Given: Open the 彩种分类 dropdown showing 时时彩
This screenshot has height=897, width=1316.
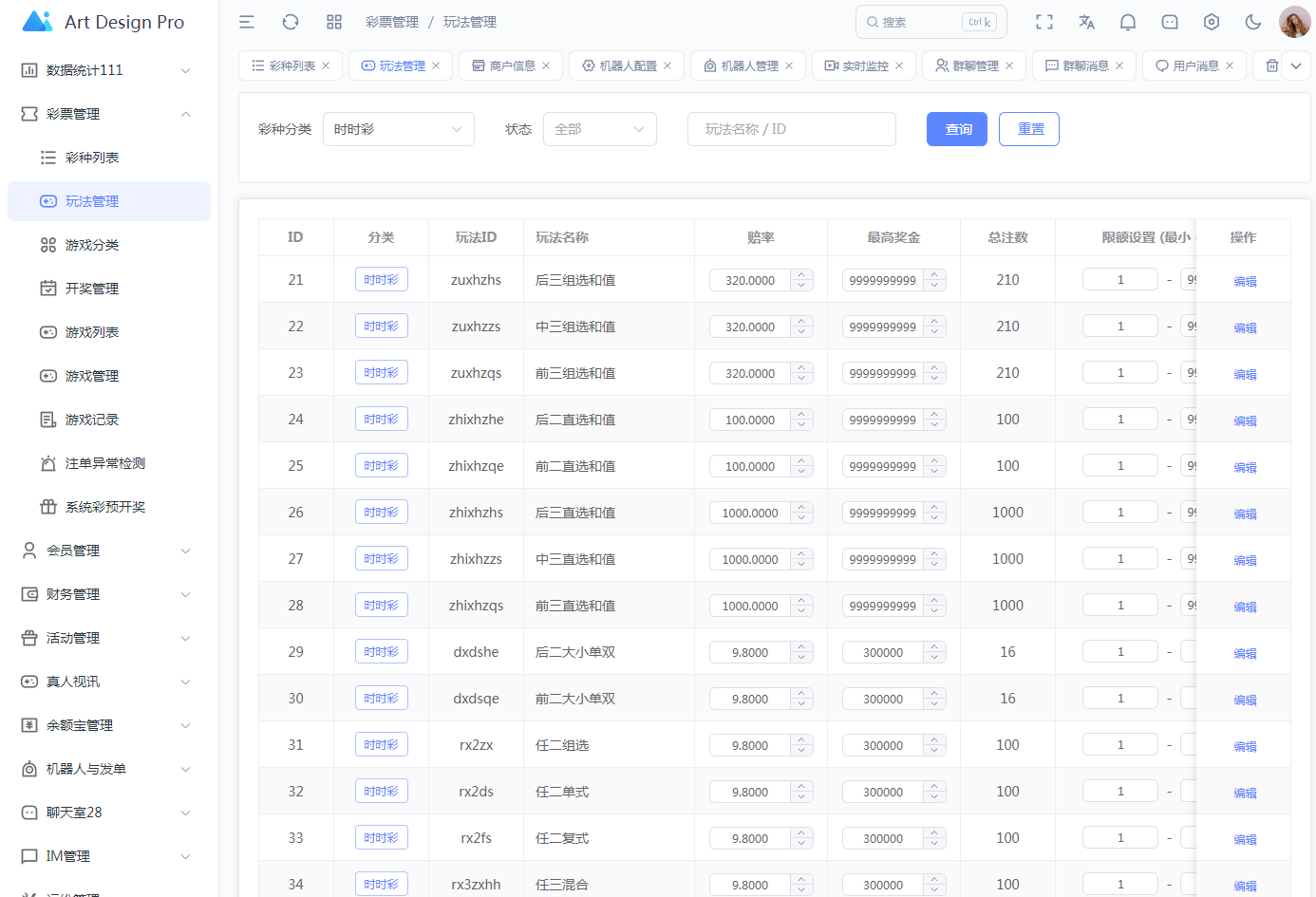Looking at the screenshot, I should coord(398,129).
